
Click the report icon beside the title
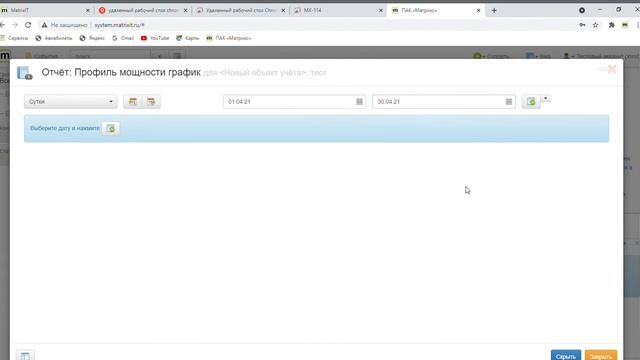coord(24,73)
